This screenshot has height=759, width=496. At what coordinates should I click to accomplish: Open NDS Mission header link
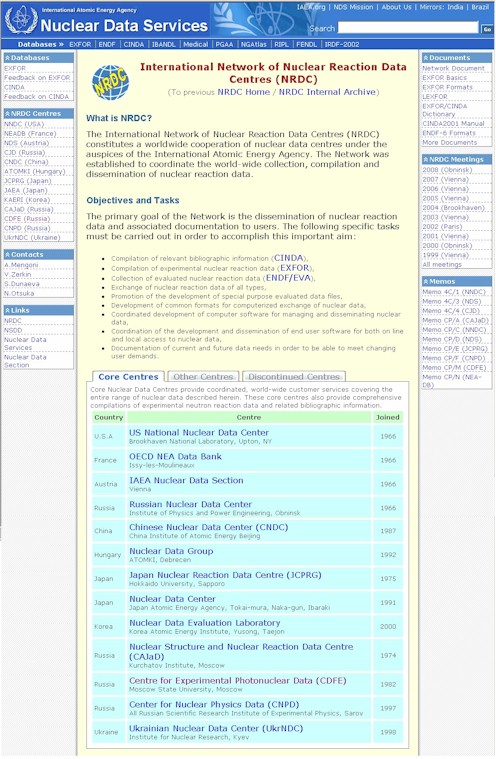tap(353, 7)
